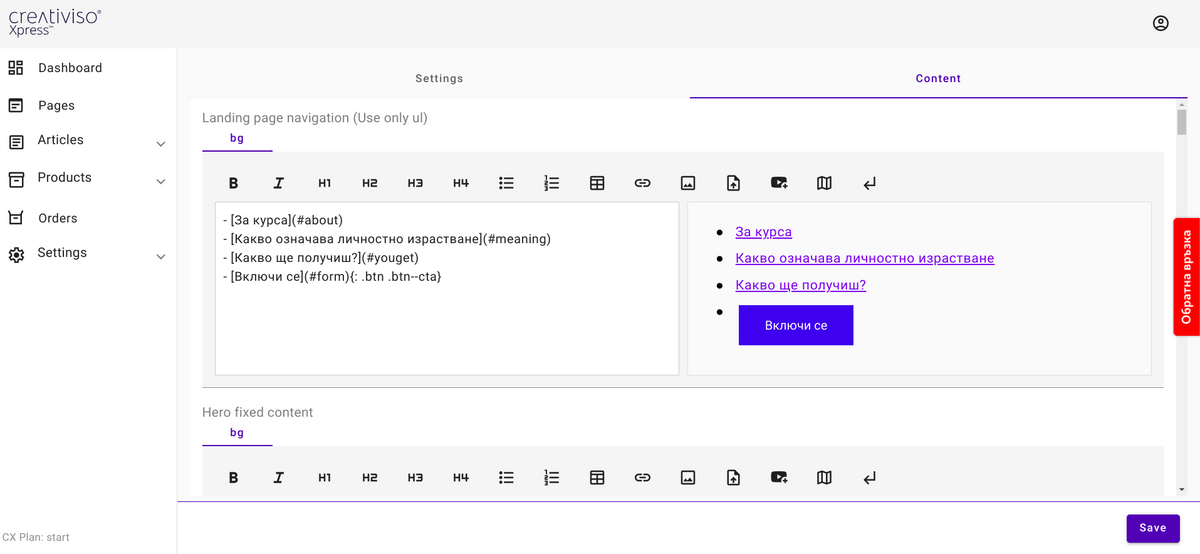
Task: Insert link in Hero content editor
Action: pyautogui.click(x=643, y=478)
